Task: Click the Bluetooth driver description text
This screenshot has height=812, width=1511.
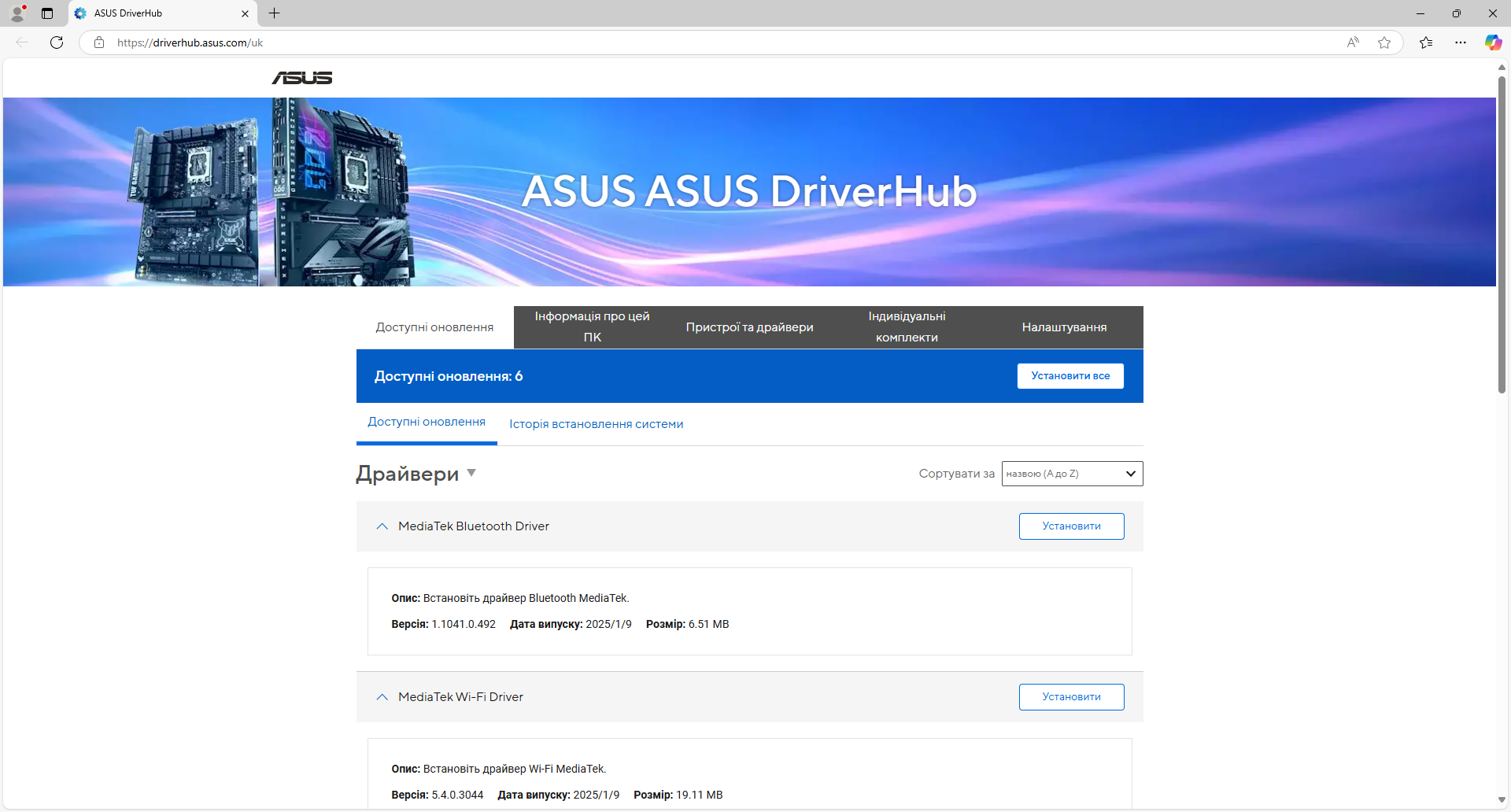Action: click(x=511, y=598)
